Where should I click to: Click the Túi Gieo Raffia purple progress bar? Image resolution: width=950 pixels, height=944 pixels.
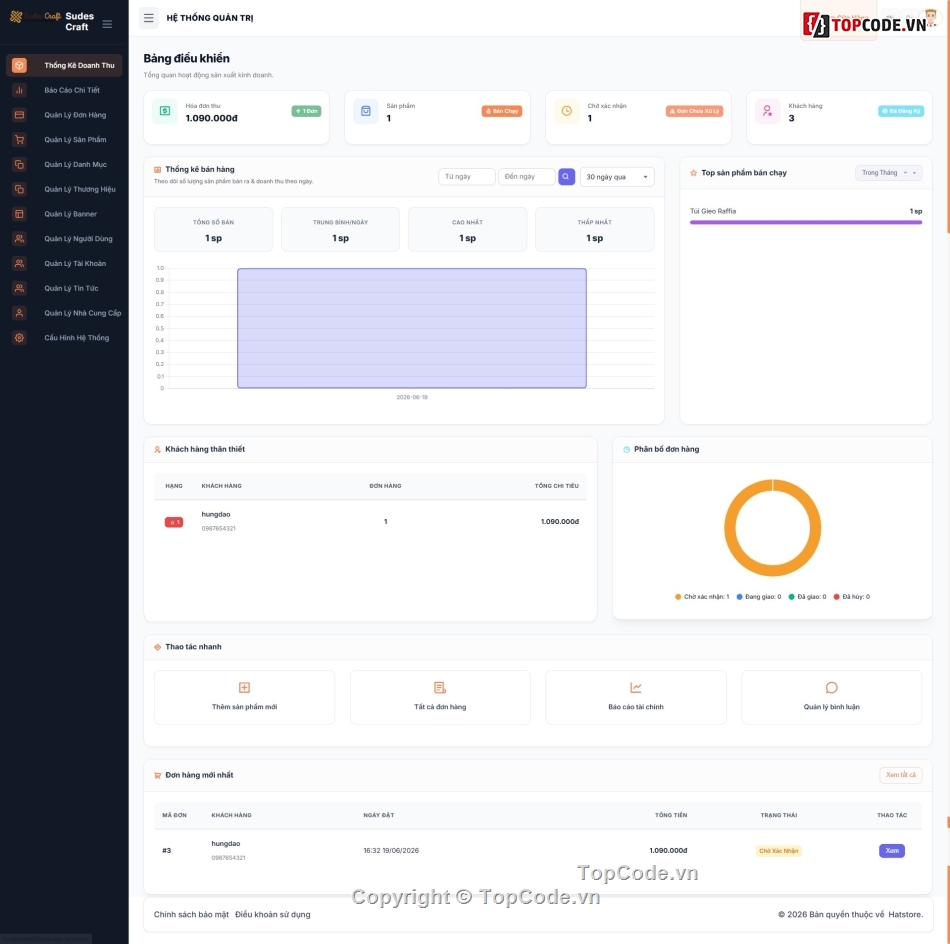coord(806,222)
